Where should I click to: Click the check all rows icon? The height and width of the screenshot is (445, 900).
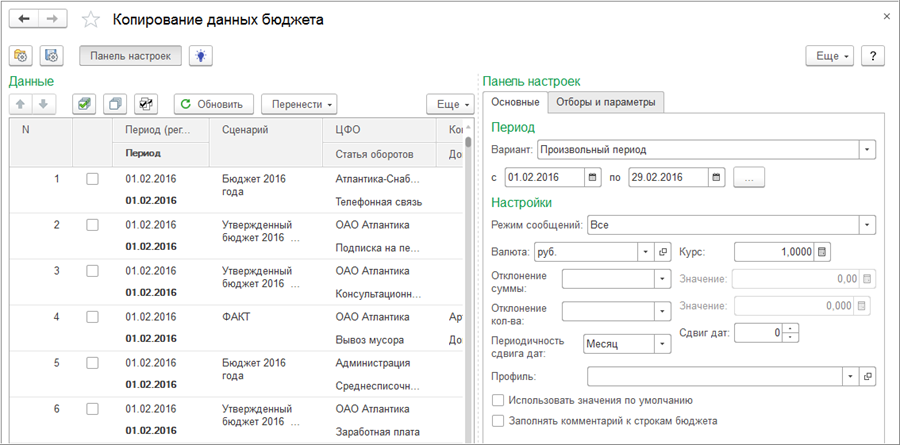click(x=86, y=104)
